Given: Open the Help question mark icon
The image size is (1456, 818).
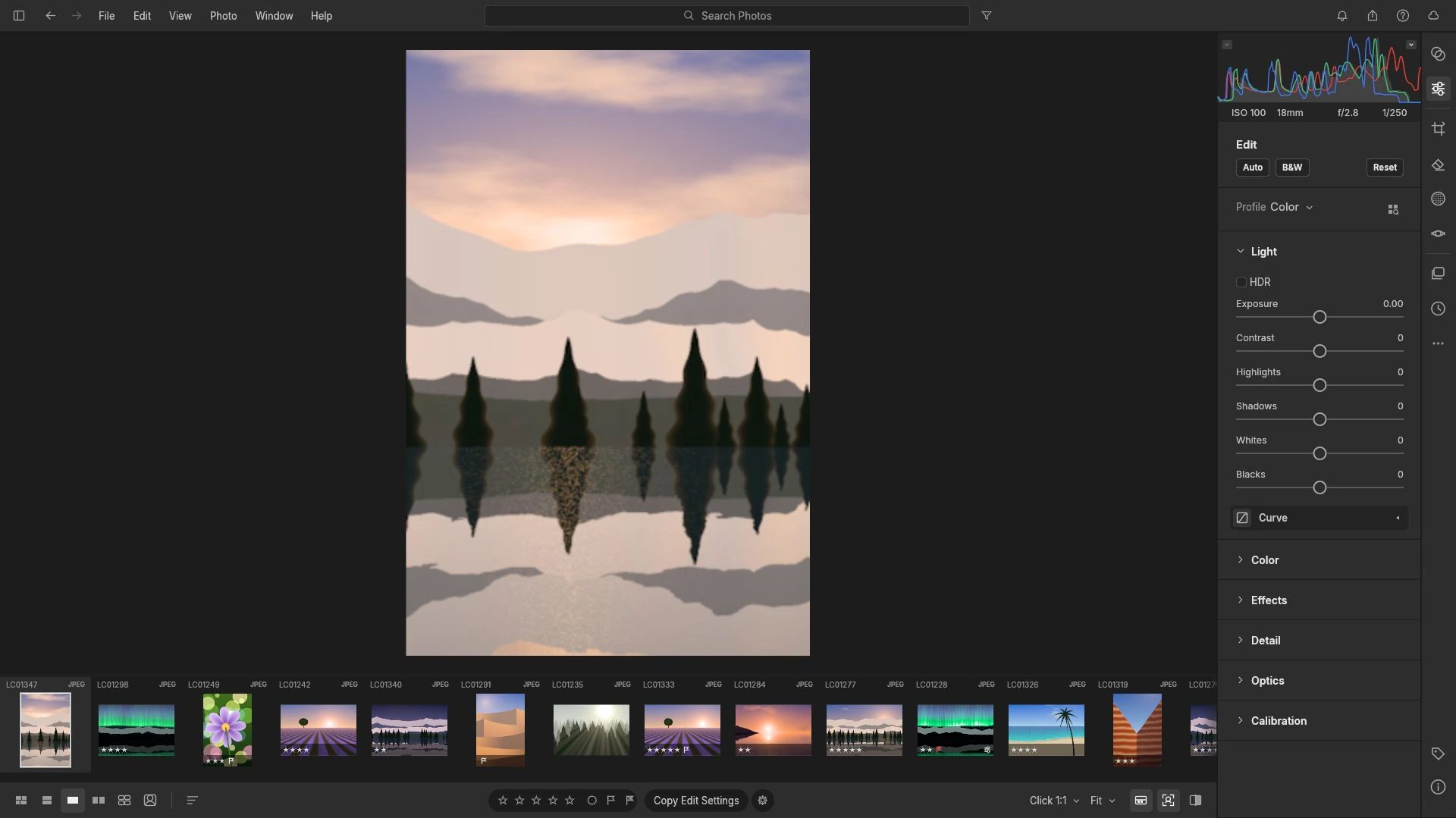Looking at the screenshot, I should 1402,15.
